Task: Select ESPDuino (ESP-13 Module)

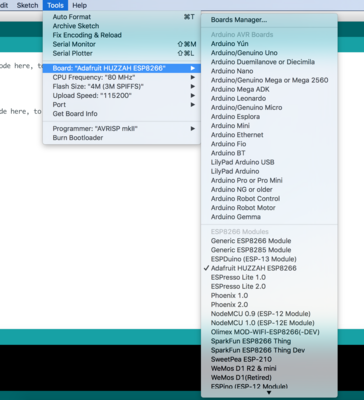Action: click(x=269, y=259)
